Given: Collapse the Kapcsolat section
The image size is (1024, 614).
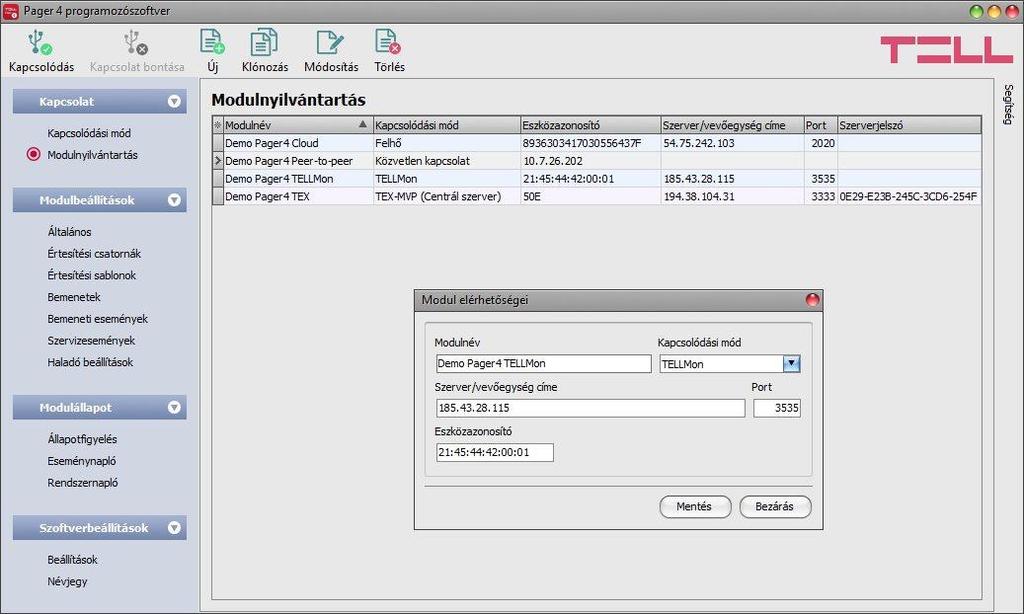Looking at the screenshot, I should pyautogui.click(x=174, y=102).
